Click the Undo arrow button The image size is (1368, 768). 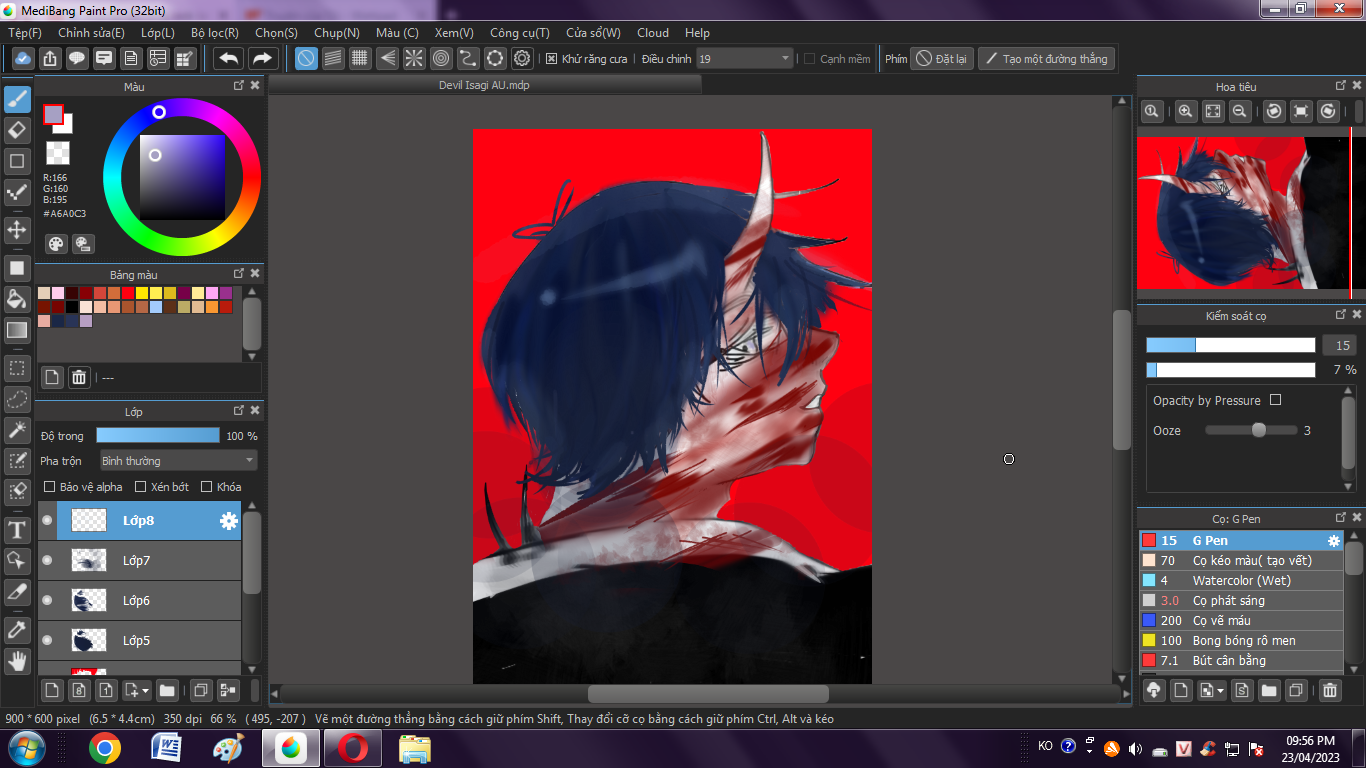(229, 59)
